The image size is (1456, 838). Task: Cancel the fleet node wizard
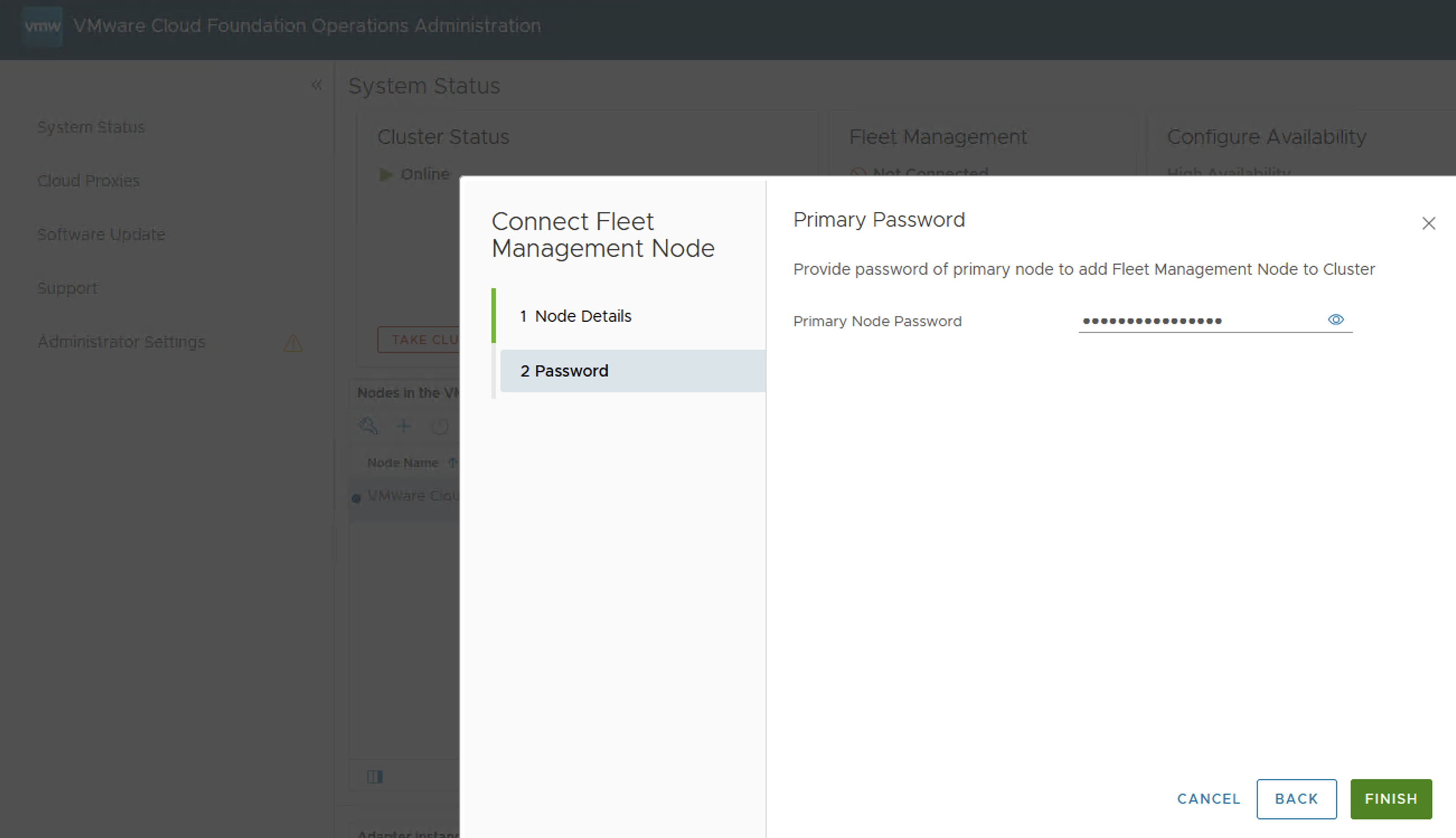(1208, 799)
